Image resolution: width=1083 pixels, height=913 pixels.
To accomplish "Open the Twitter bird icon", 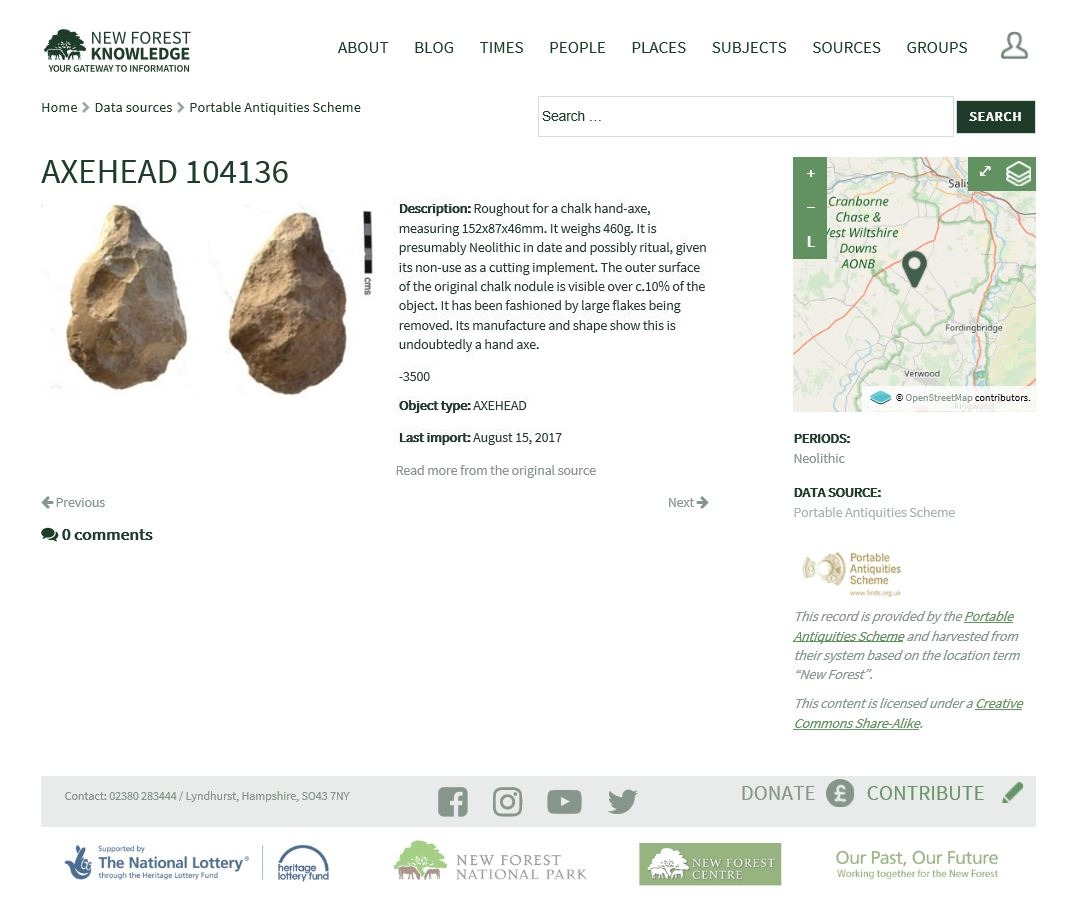I will coord(622,802).
